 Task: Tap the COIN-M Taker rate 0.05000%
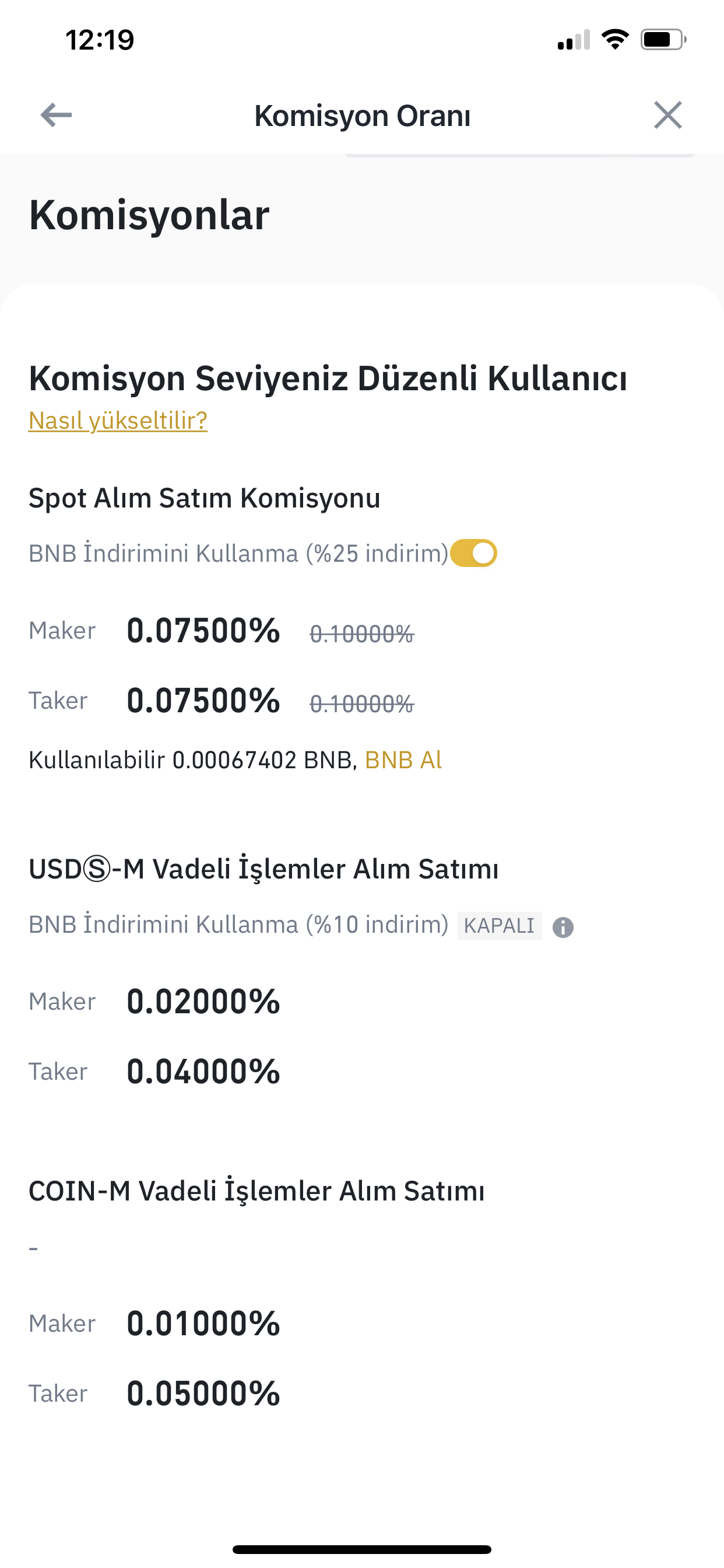click(x=203, y=1394)
